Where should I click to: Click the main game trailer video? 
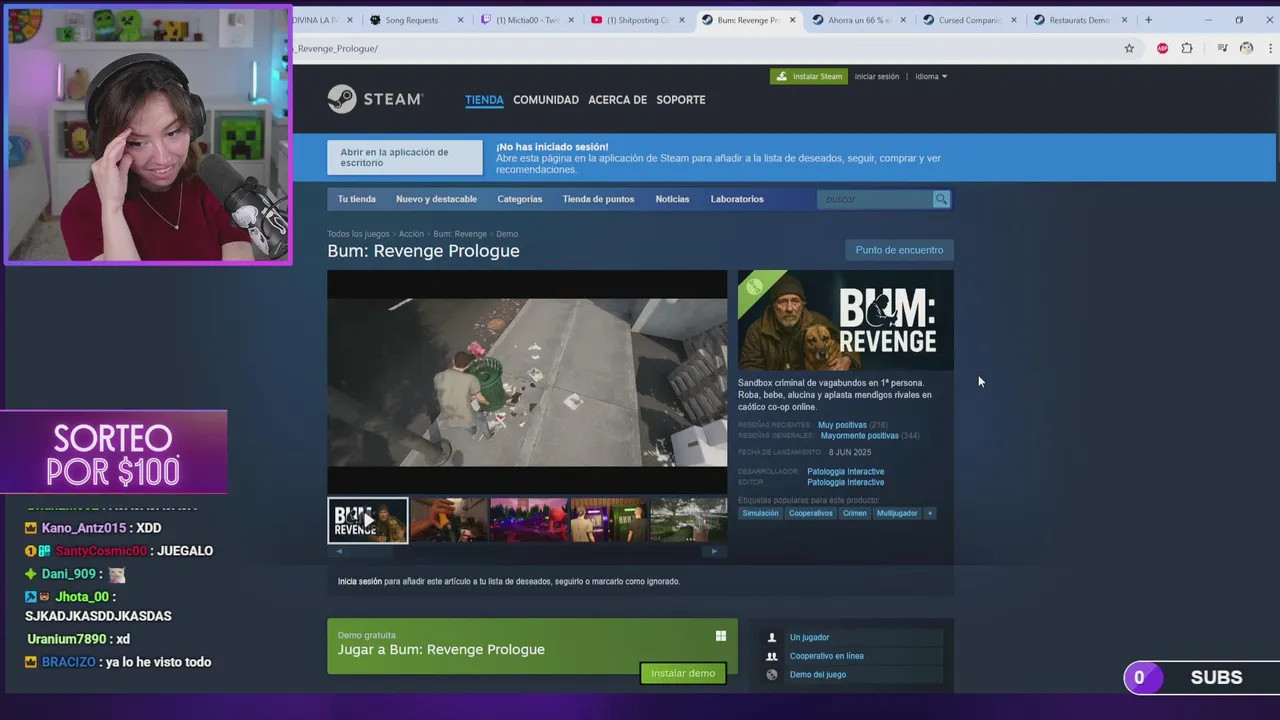pos(527,381)
